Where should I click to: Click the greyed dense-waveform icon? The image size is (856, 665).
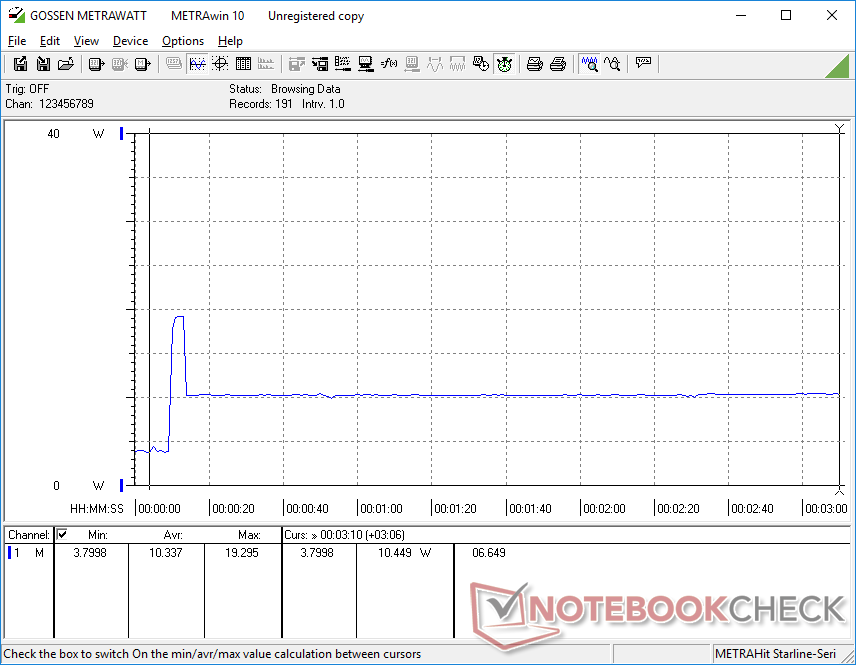click(457, 64)
